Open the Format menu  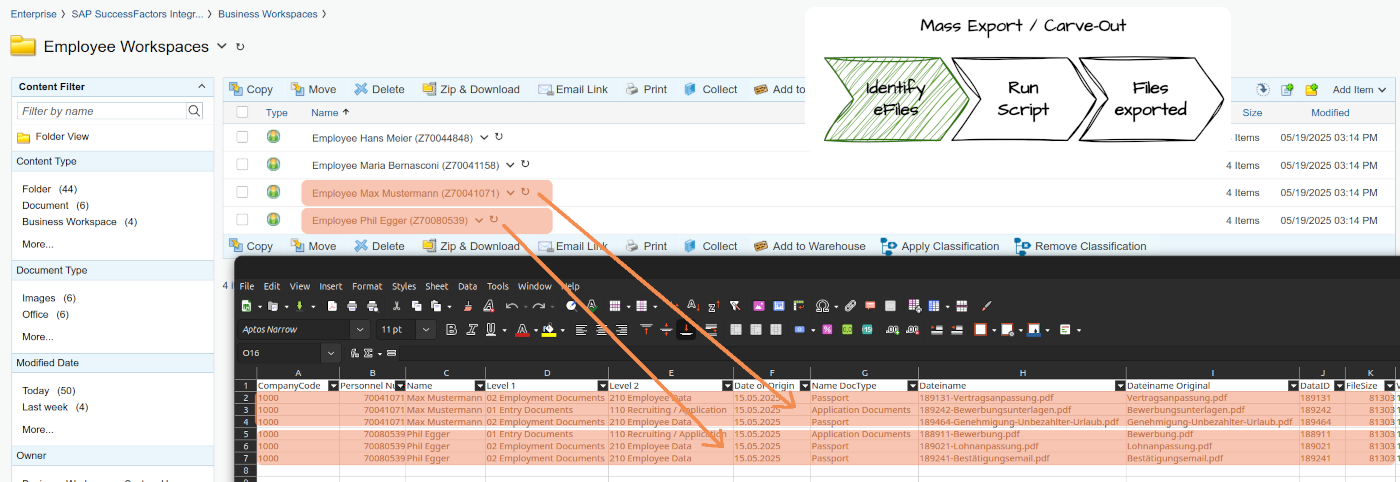(366, 286)
